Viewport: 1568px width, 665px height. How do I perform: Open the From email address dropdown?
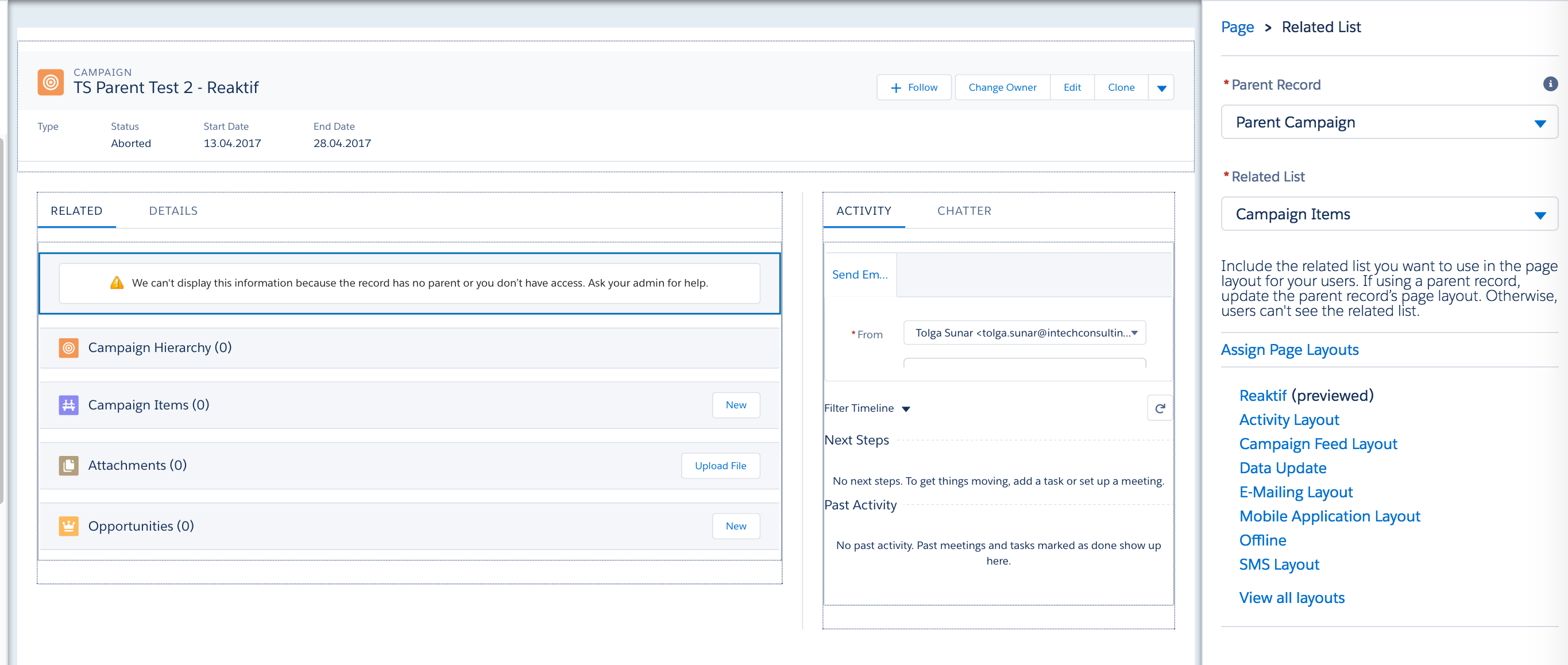click(1025, 333)
